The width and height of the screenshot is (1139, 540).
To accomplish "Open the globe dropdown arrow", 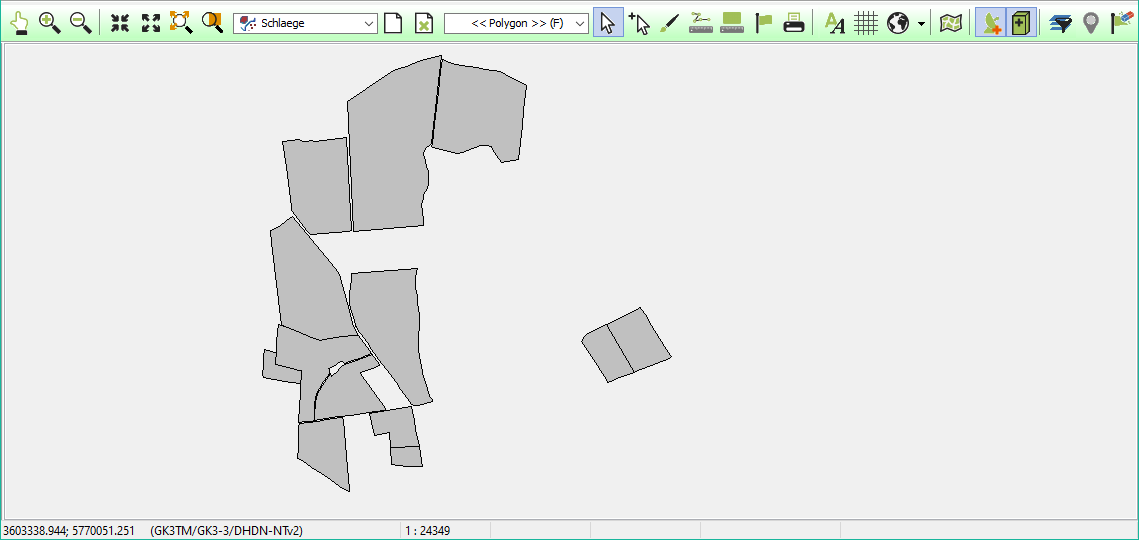I will coord(921,23).
